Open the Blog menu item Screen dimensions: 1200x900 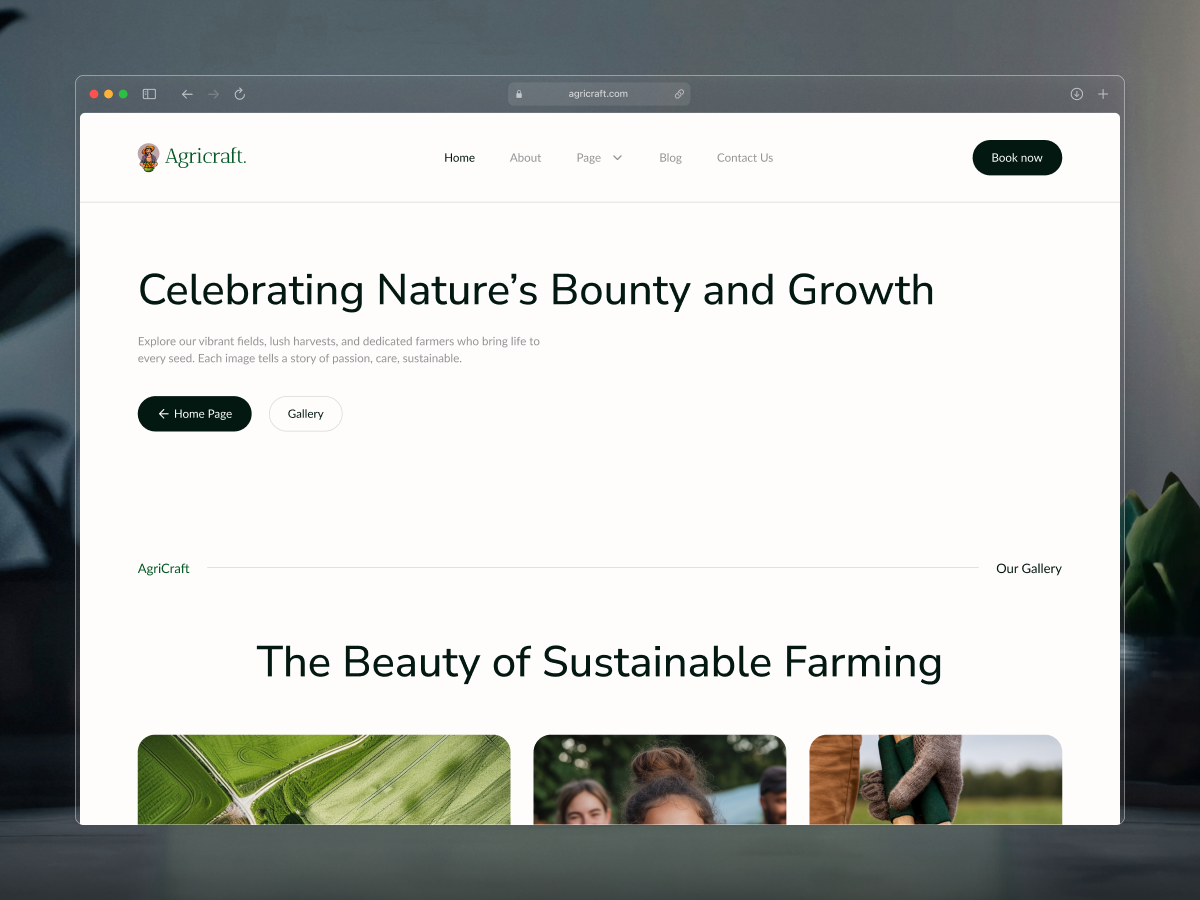coord(670,157)
